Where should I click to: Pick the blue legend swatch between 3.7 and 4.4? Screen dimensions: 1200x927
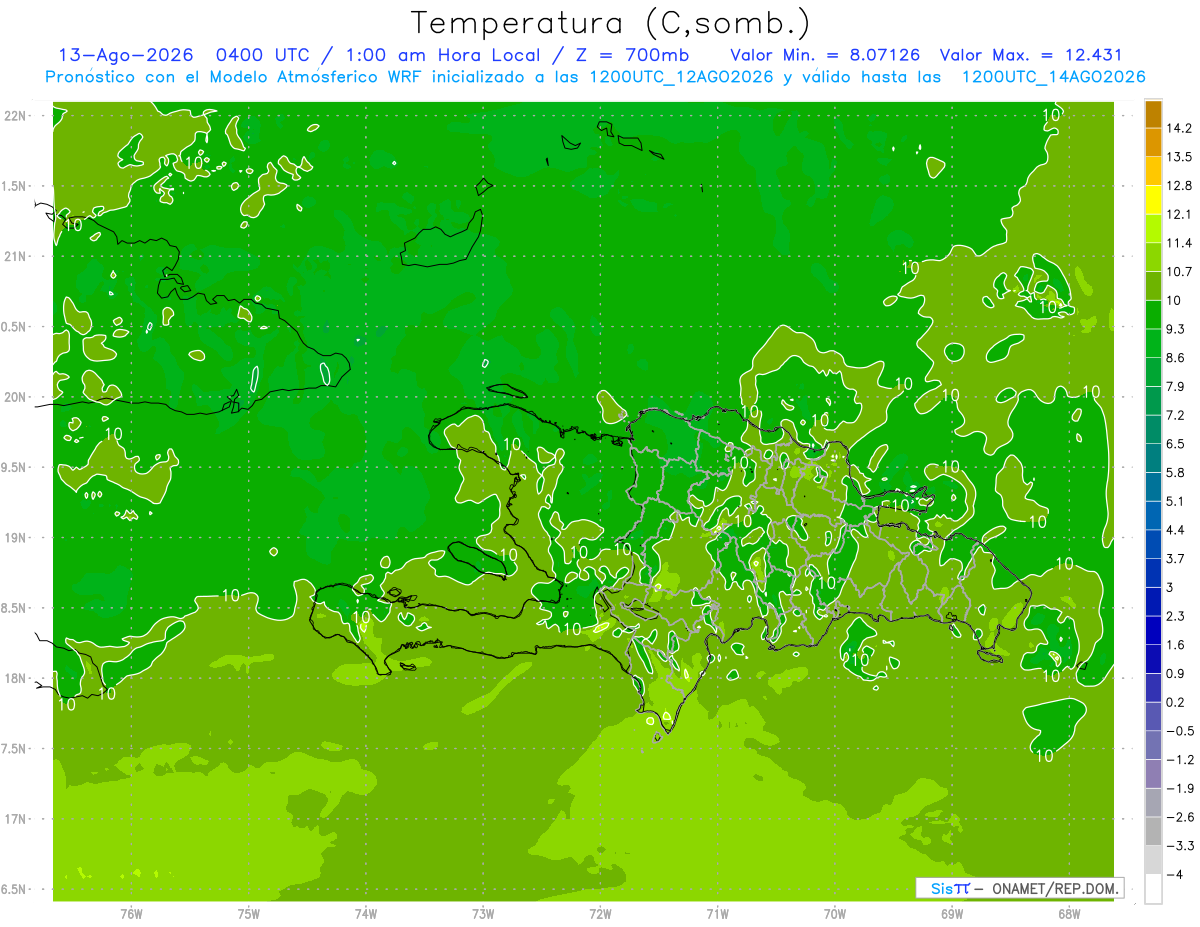pyautogui.click(x=1153, y=544)
